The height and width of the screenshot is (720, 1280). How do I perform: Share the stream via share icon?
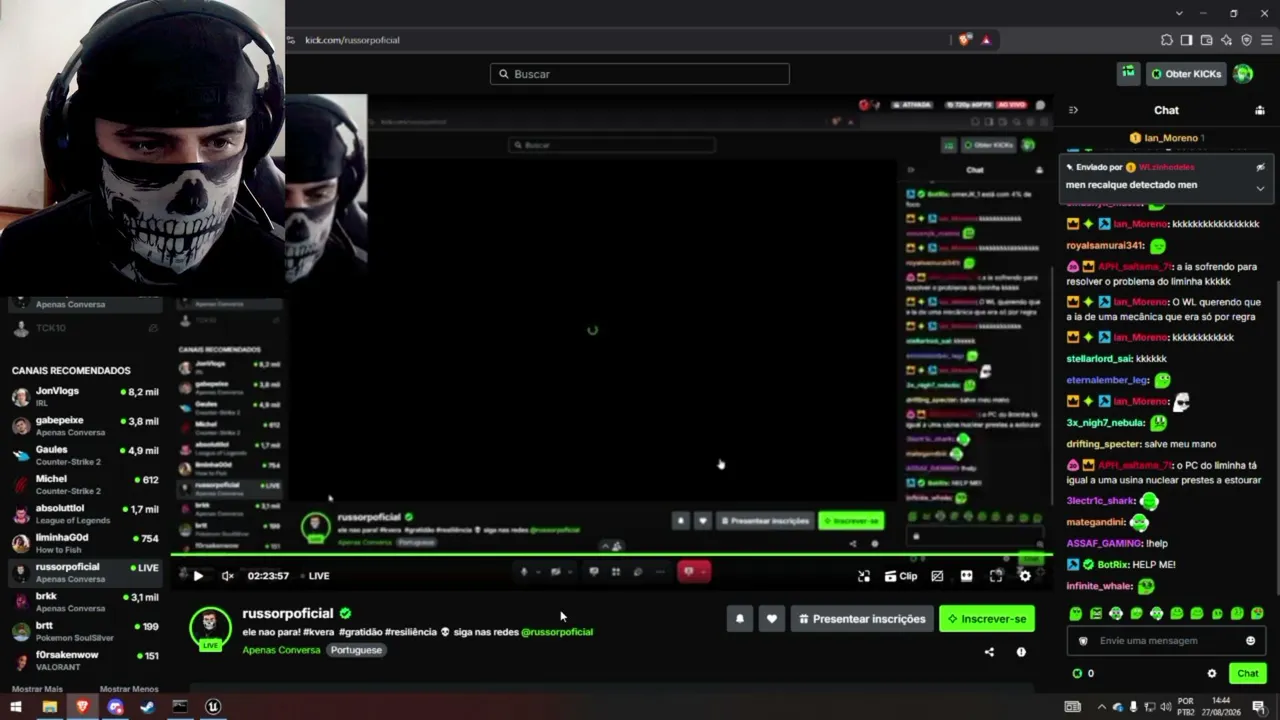pos(989,652)
